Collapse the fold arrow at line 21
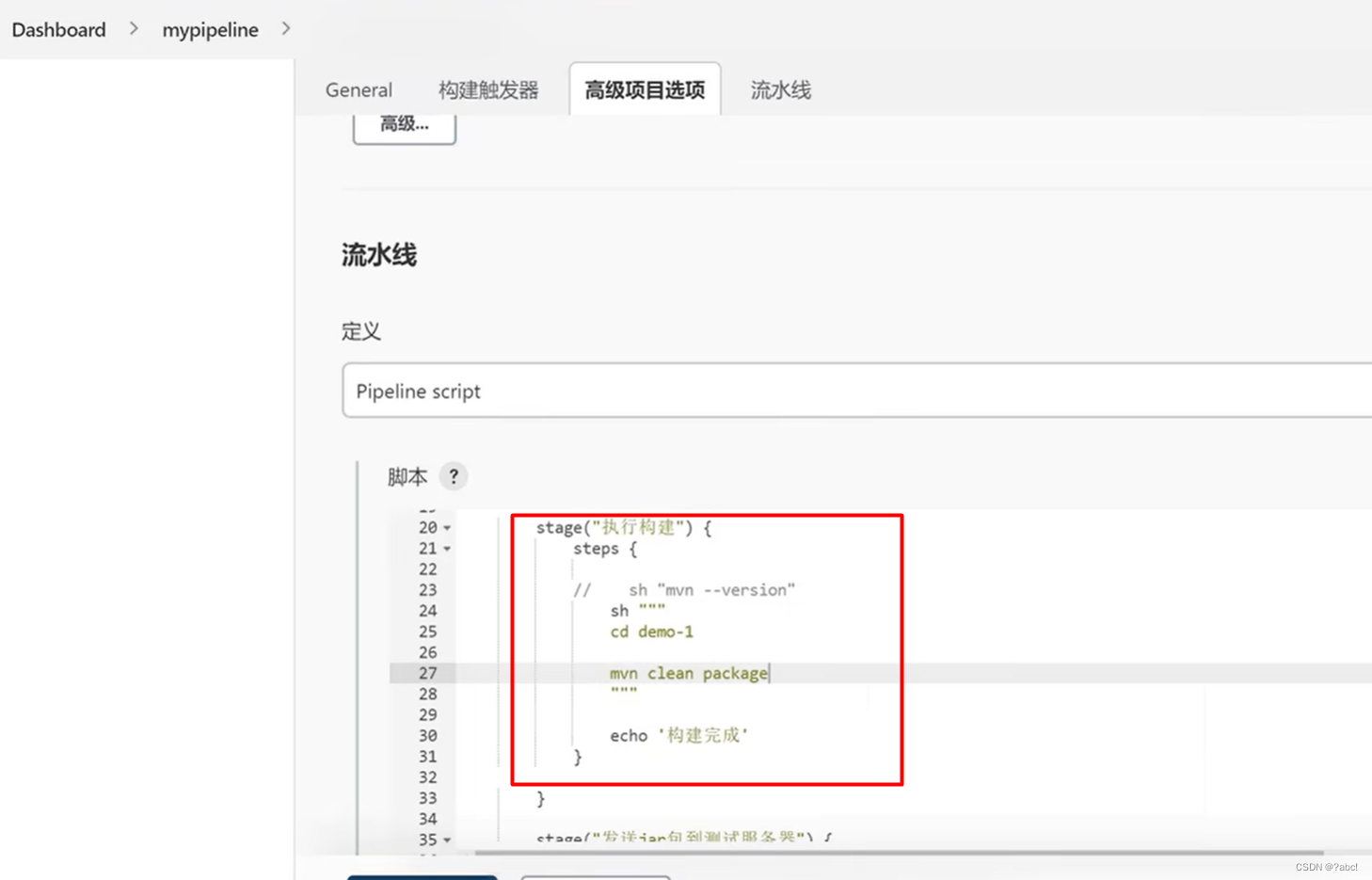Image resolution: width=1372 pixels, height=880 pixels. point(447,549)
